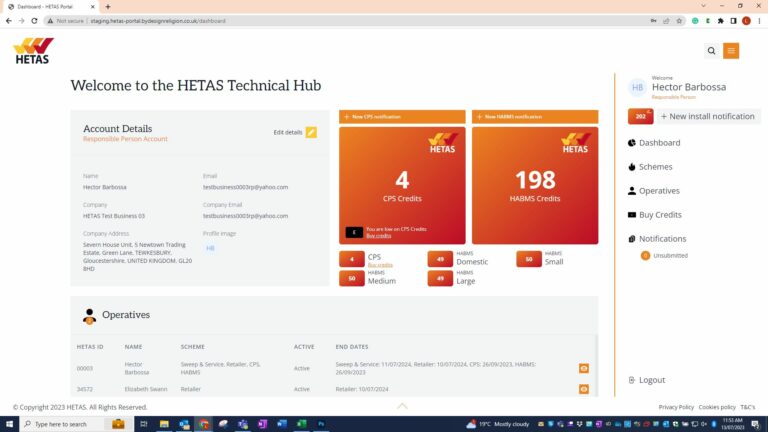Open a new browser tab with plus

108,7
